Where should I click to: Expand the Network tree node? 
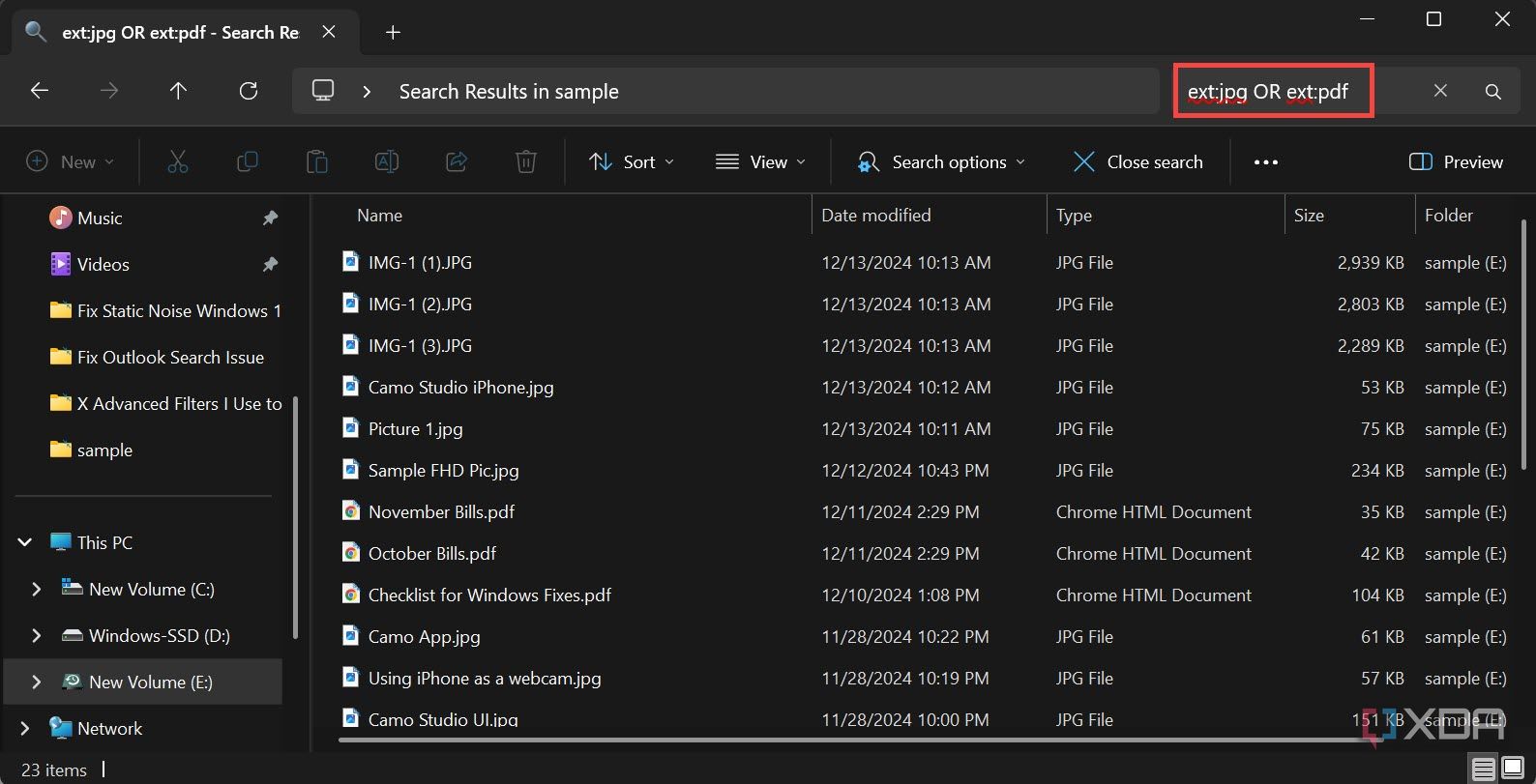(x=25, y=728)
